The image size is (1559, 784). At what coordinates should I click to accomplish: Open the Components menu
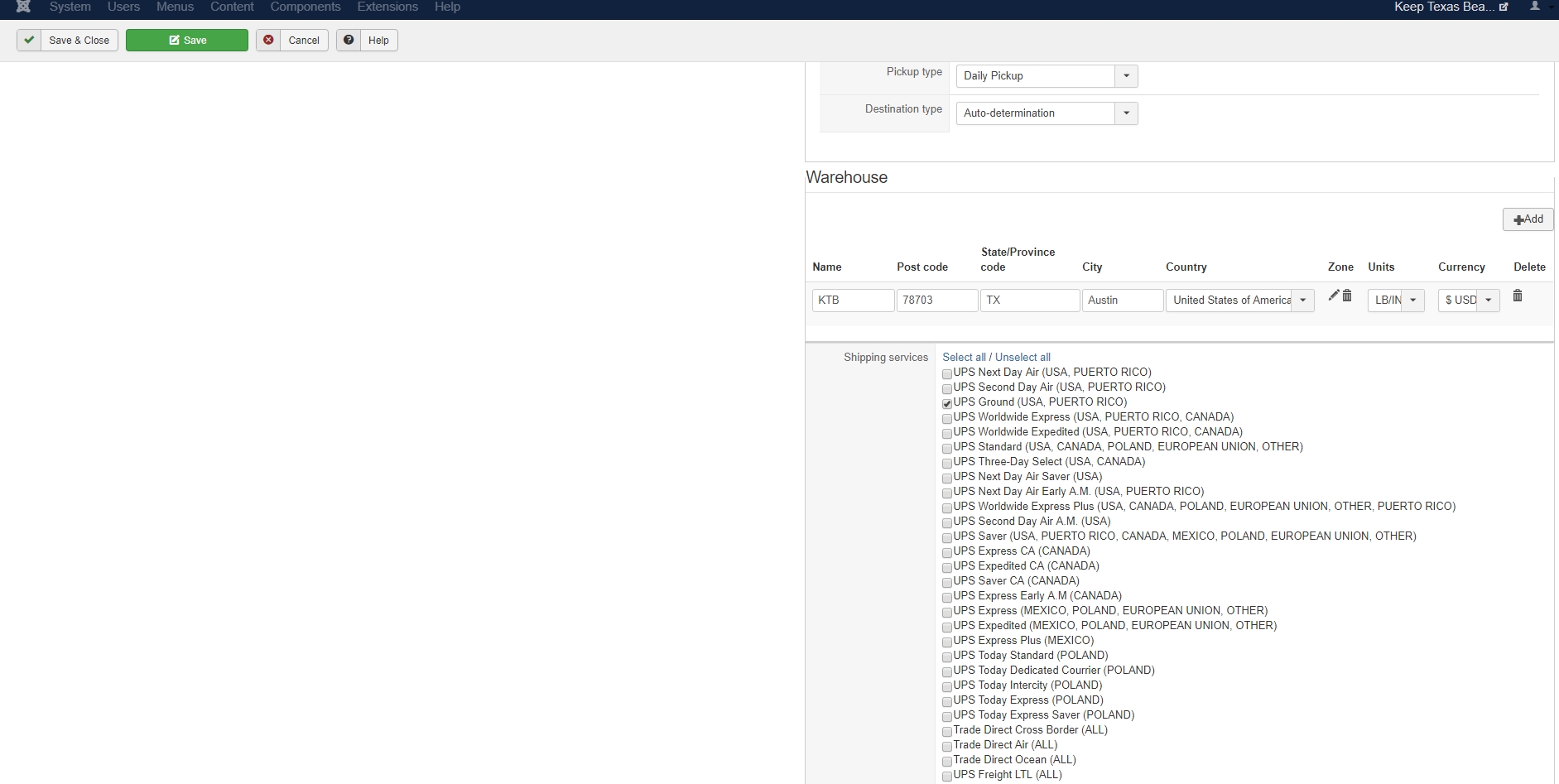[x=306, y=7]
